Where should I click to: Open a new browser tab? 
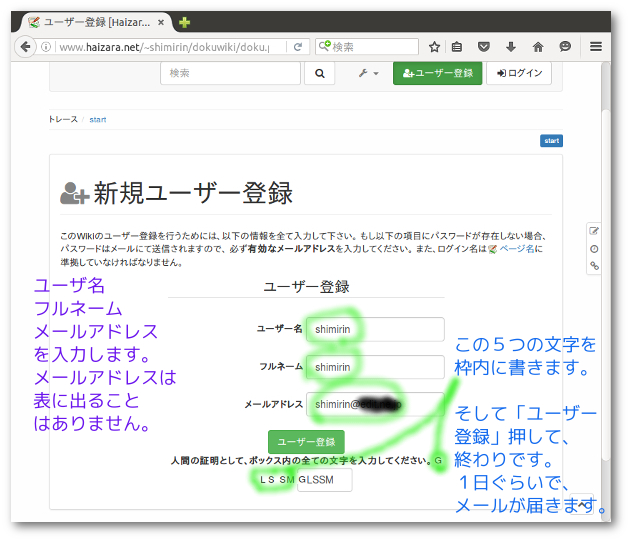(x=185, y=22)
